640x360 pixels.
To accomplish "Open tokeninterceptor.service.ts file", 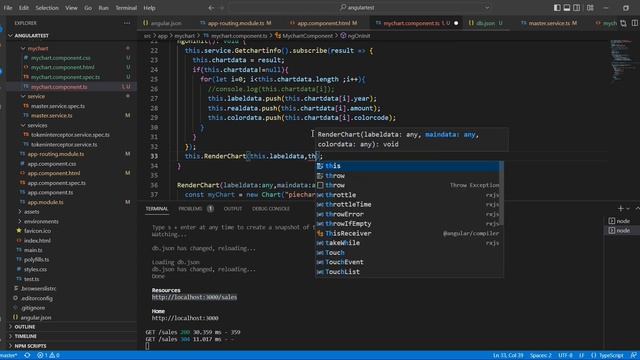I will pos(64,144).
